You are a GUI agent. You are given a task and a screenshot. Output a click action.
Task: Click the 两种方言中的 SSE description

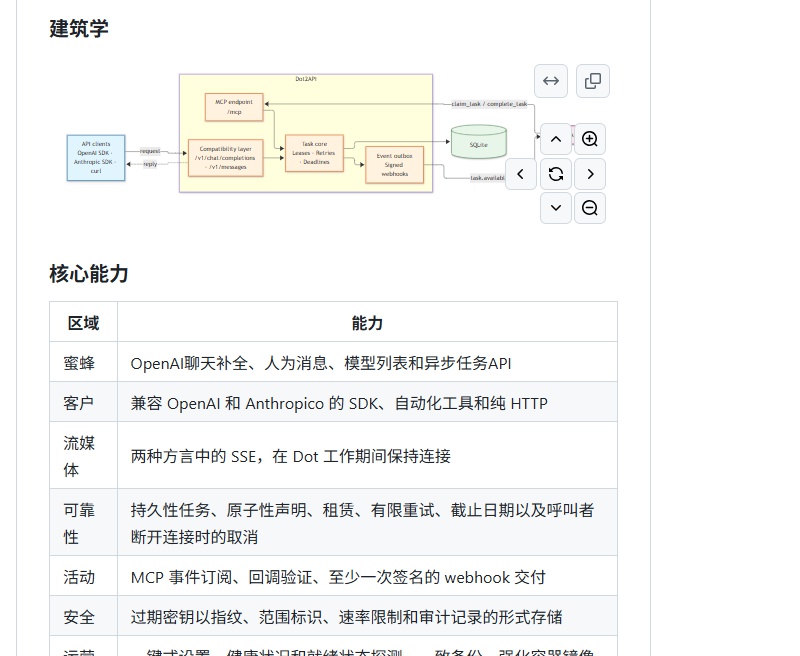point(291,456)
